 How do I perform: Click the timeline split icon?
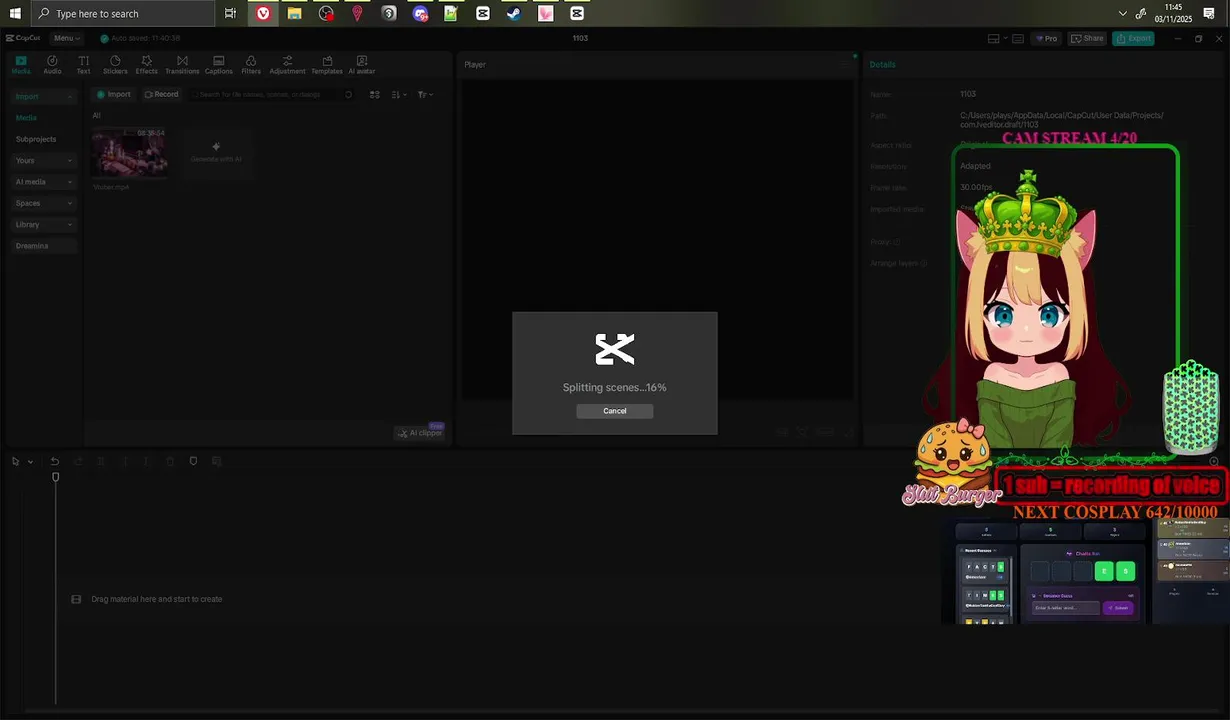coord(101,461)
